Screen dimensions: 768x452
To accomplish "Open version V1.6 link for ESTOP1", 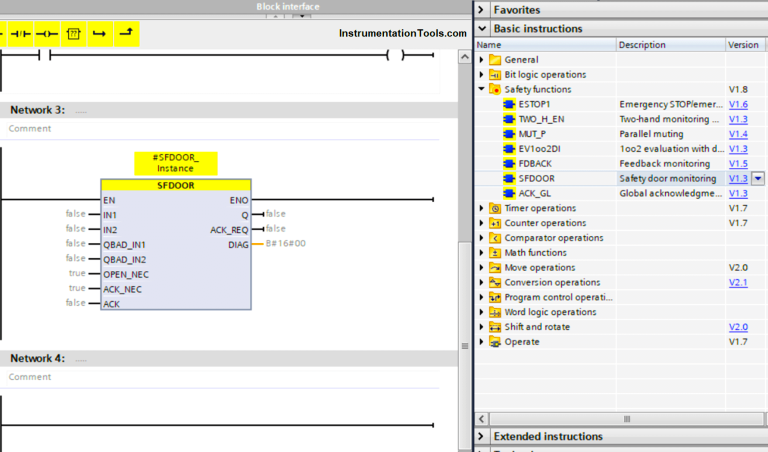I will click(x=738, y=104).
